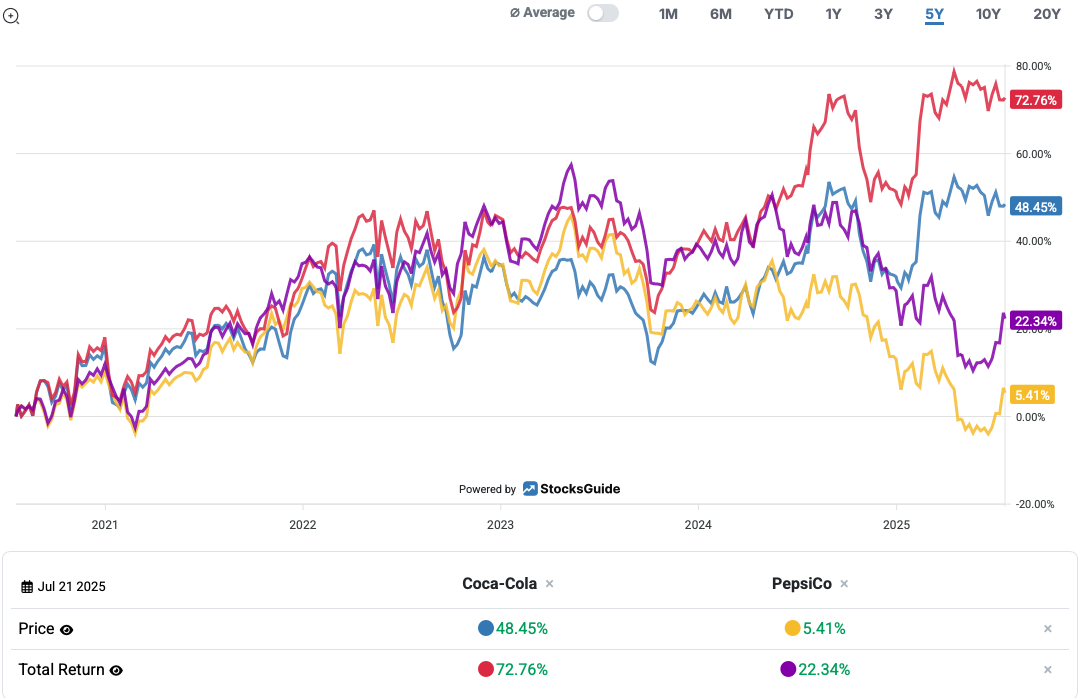Viewport: 1085px width, 698px height.
Task: Toggle the Average switch
Action: pos(603,13)
